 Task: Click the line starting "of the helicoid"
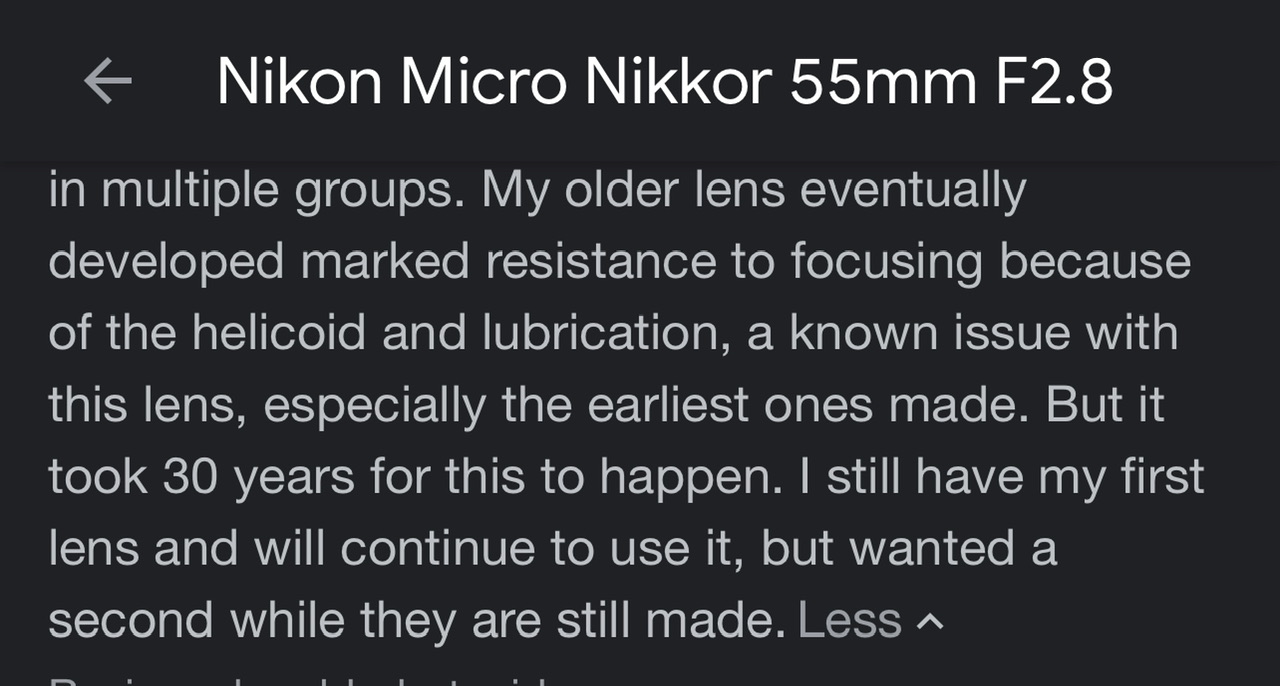tap(613, 333)
